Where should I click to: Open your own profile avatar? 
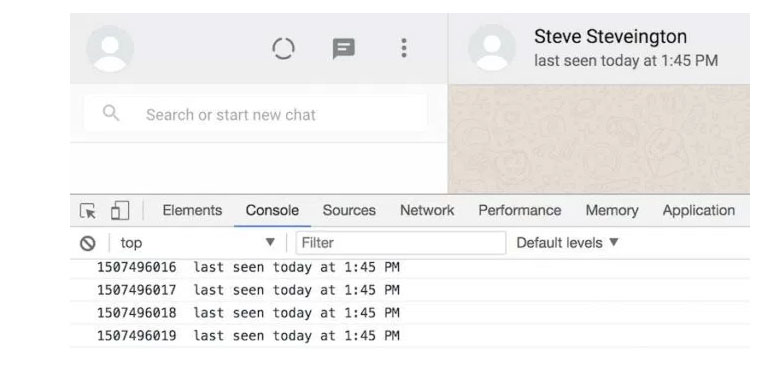pos(110,49)
